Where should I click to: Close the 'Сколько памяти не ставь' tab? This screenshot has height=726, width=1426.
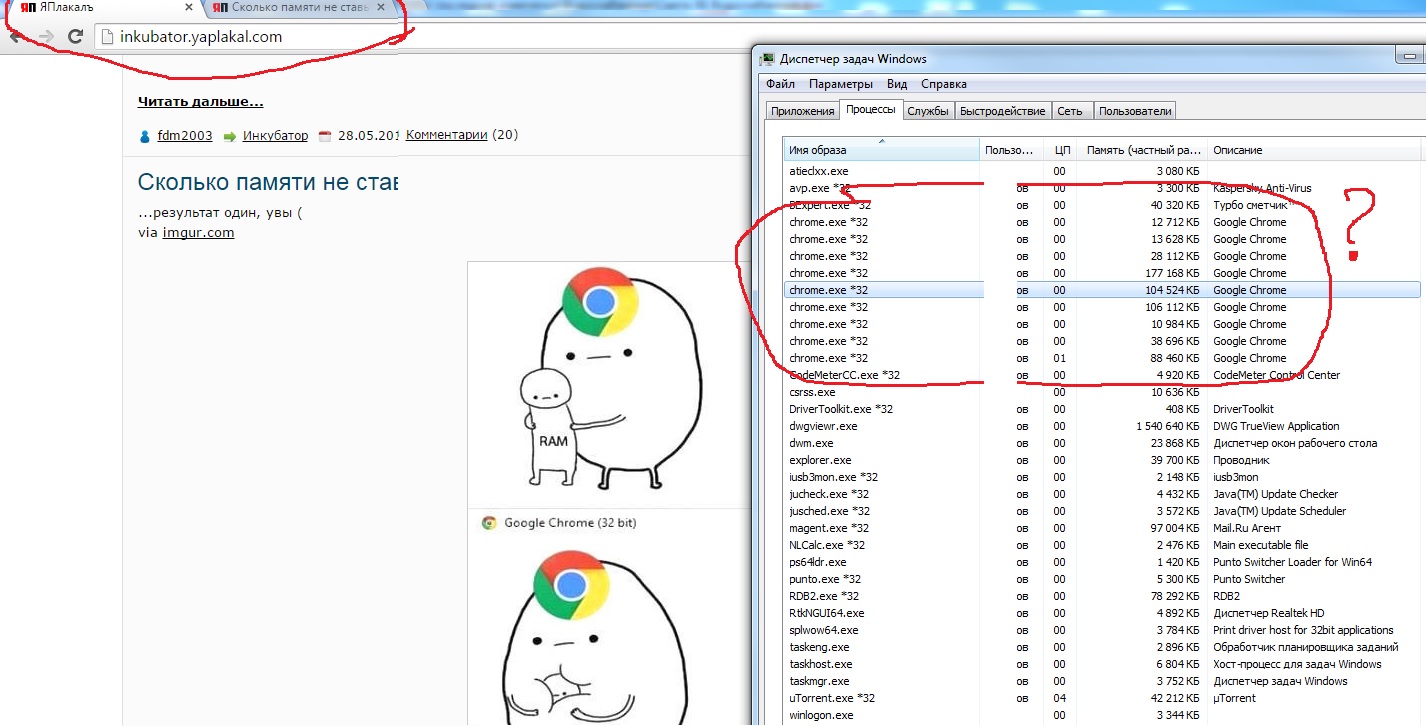pyautogui.click(x=380, y=8)
